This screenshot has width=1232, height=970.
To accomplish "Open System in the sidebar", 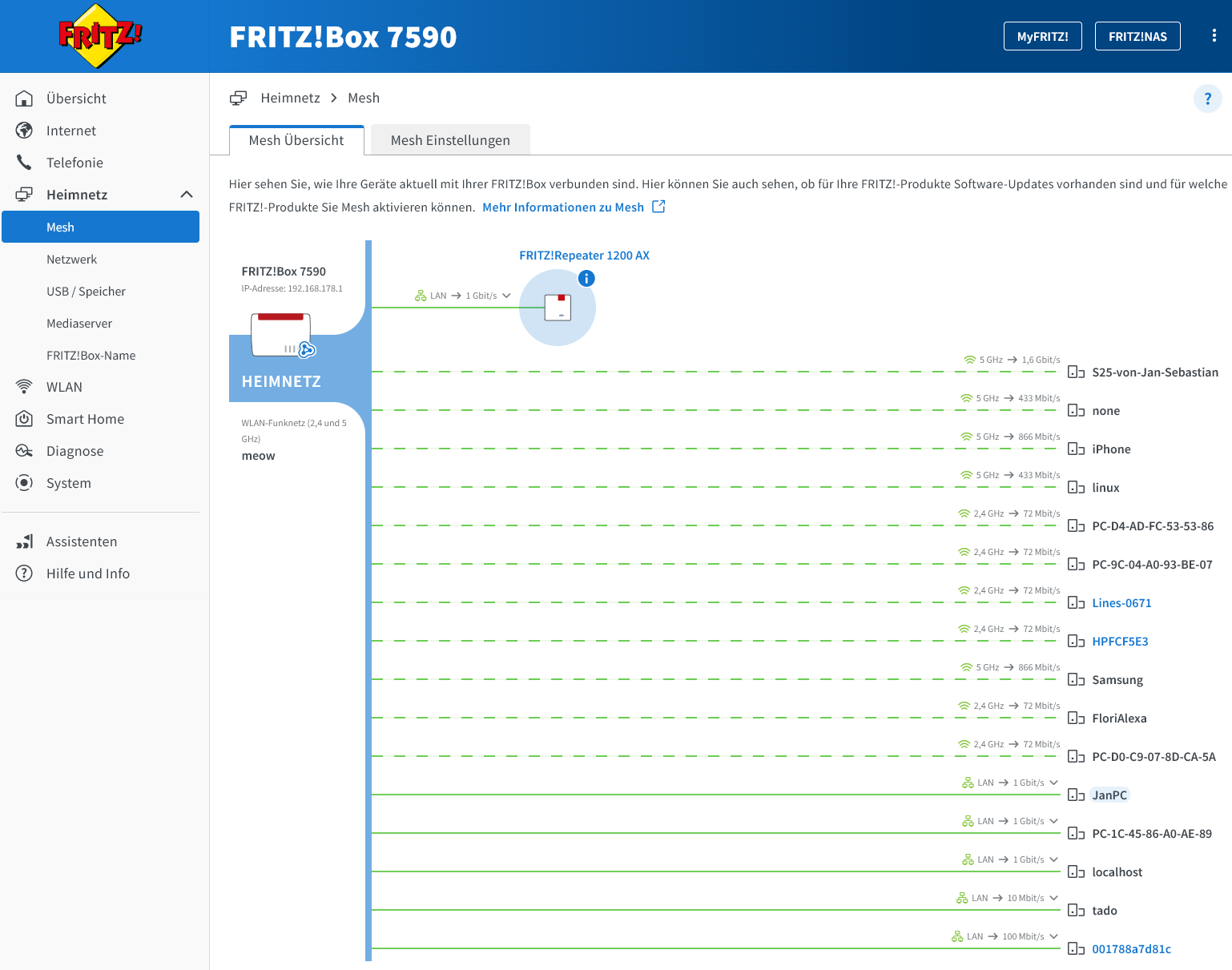I will pyautogui.click(x=100, y=483).
